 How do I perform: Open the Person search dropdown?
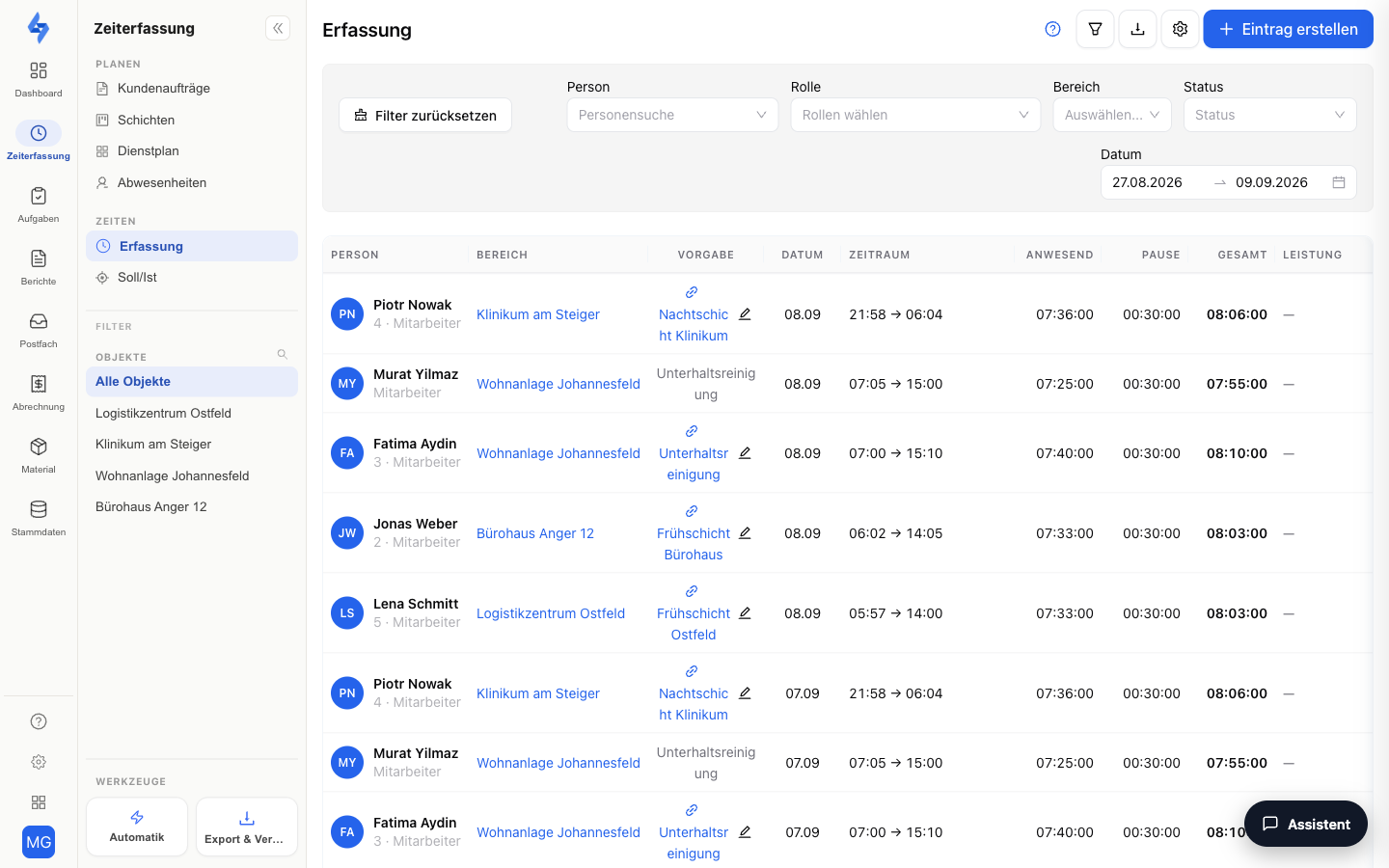[672, 115]
